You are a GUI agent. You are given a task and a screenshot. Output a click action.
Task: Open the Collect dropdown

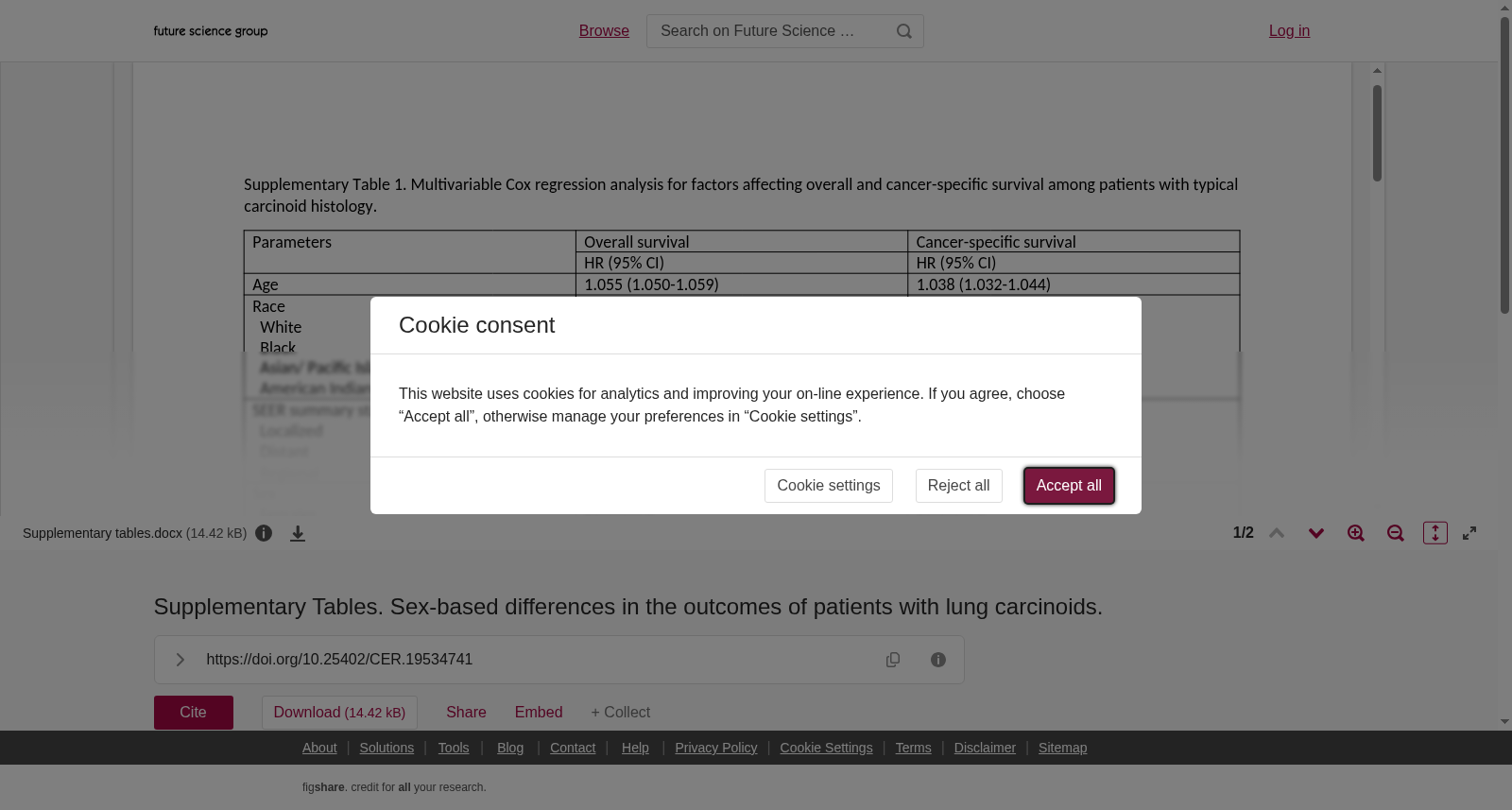(x=620, y=713)
